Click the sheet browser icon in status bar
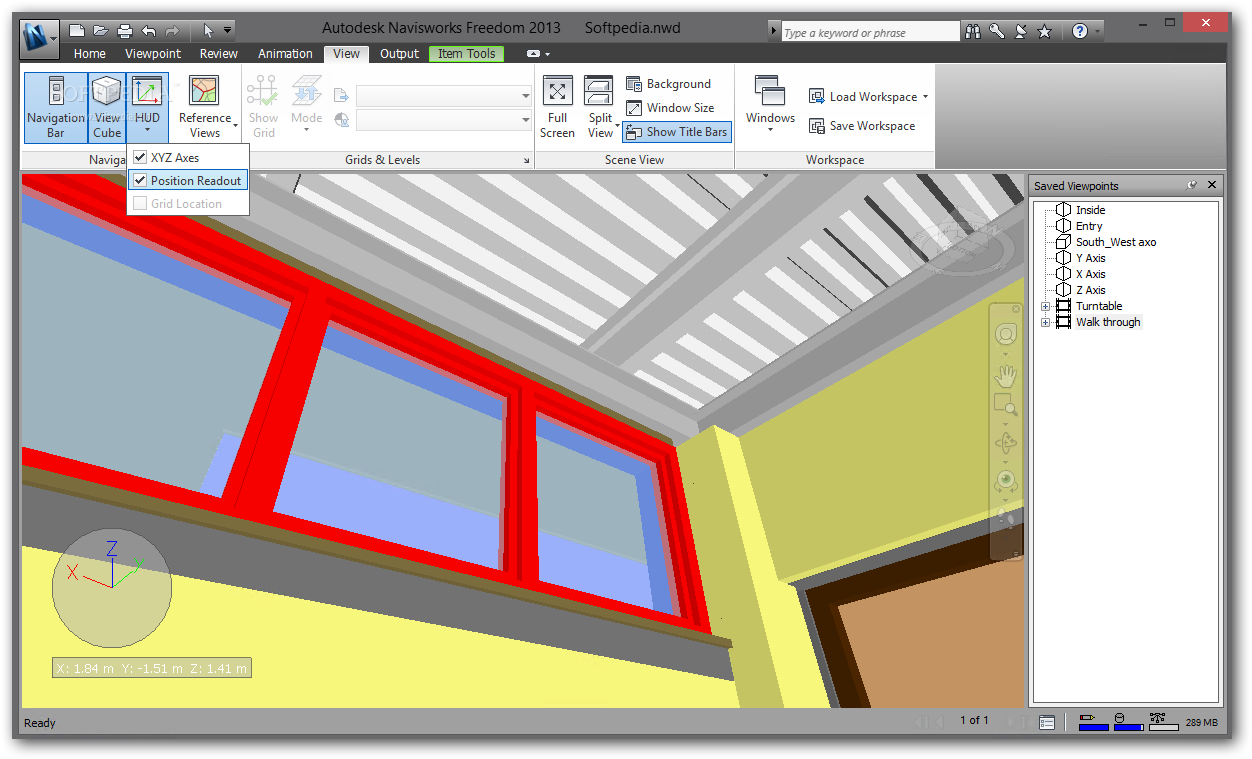Viewport: 1252px width, 759px height. pos(1047,722)
